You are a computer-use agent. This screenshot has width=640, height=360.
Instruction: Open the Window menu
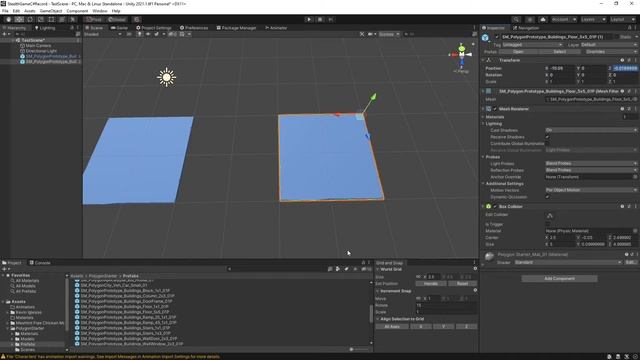pyautogui.click(x=100, y=11)
